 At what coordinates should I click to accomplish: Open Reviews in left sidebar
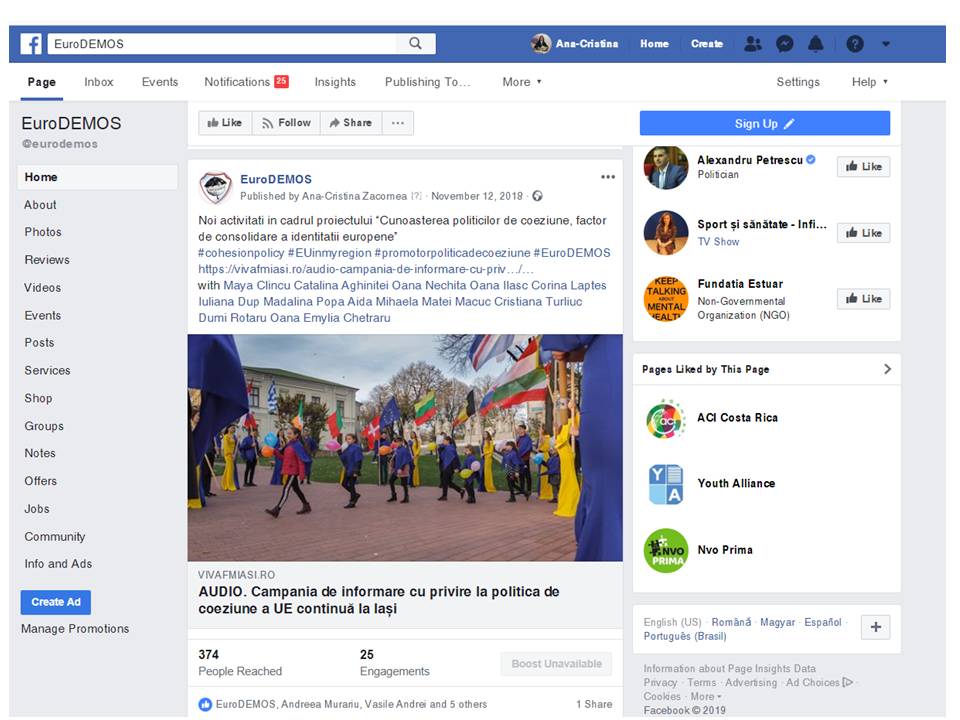[x=47, y=260]
